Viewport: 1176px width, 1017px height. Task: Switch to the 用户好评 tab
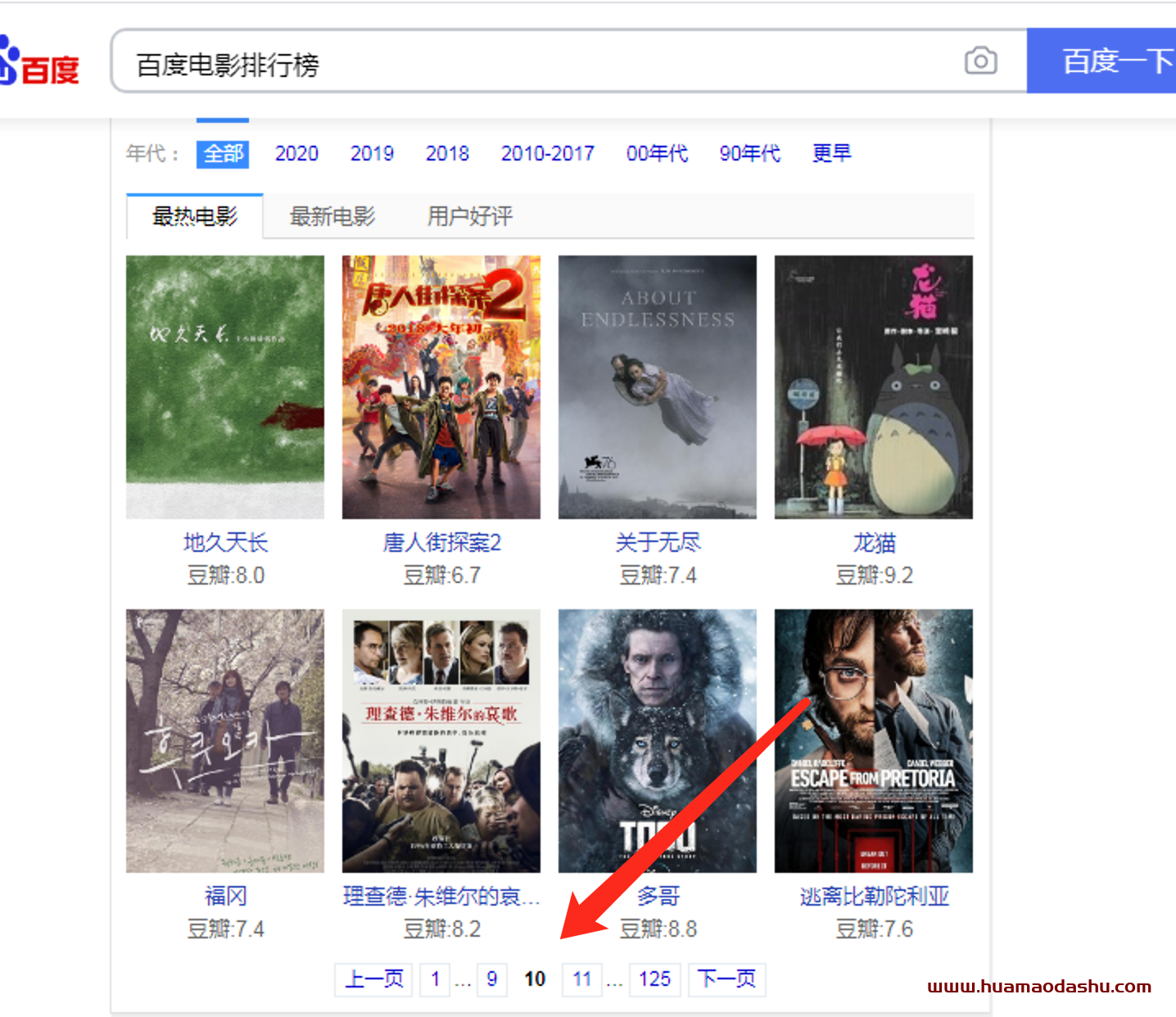point(470,216)
